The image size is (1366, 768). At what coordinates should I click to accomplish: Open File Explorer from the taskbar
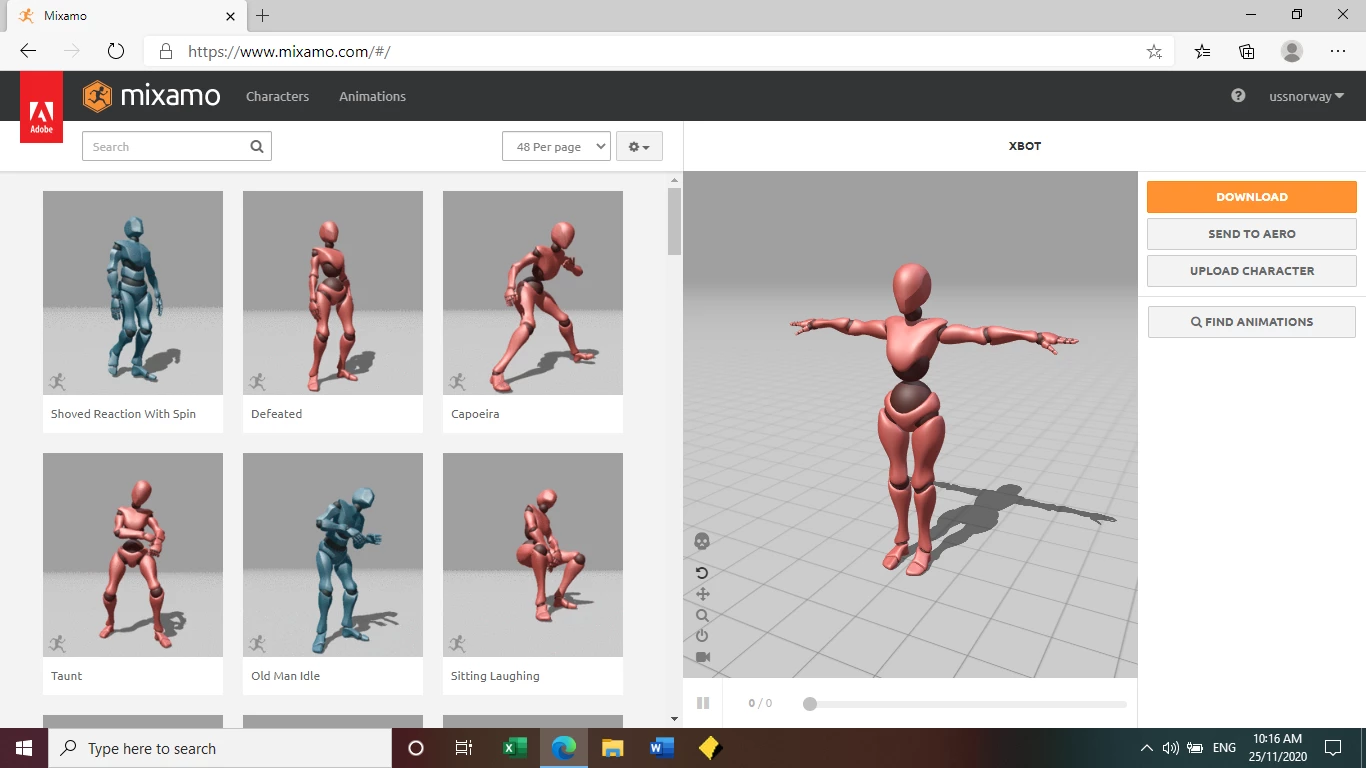click(613, 748)
